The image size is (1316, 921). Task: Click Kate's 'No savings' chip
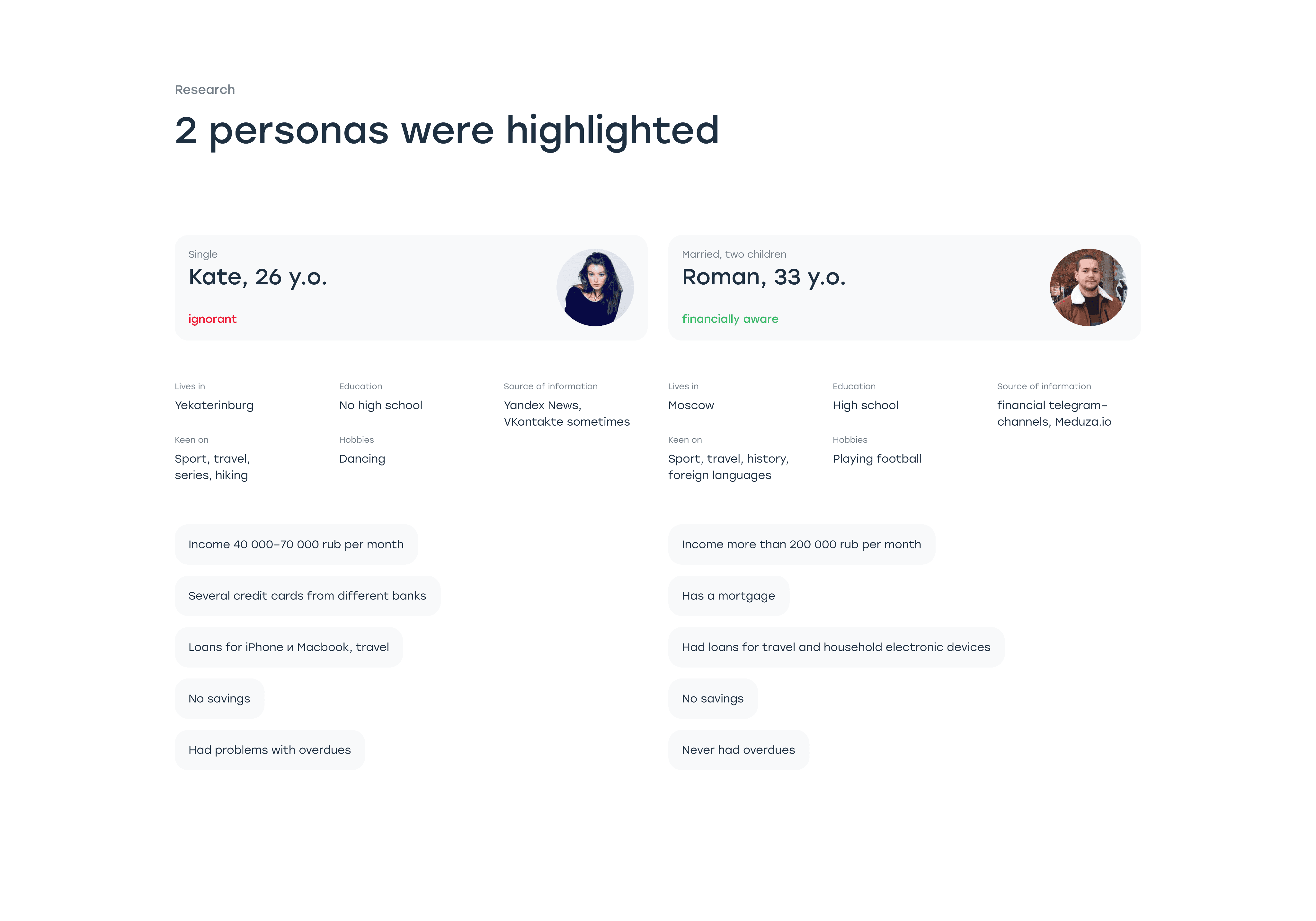219,699
